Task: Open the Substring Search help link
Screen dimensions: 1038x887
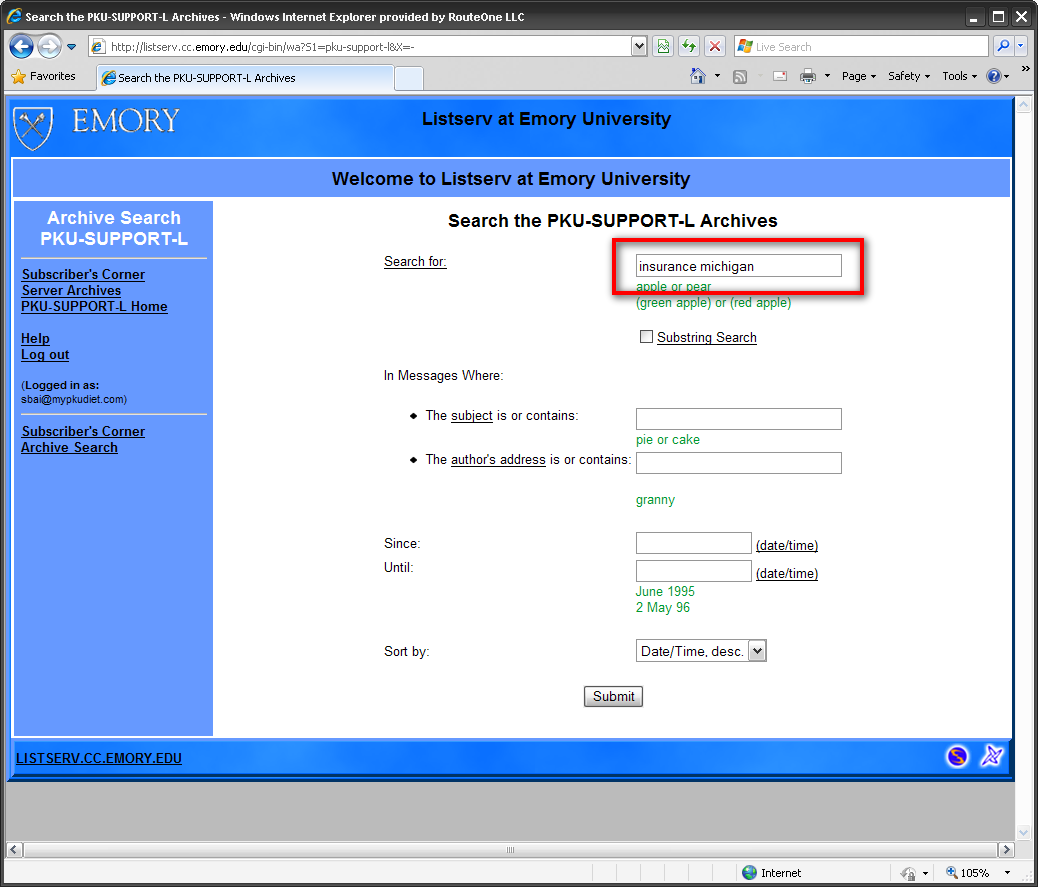Action: coord(706,338)
